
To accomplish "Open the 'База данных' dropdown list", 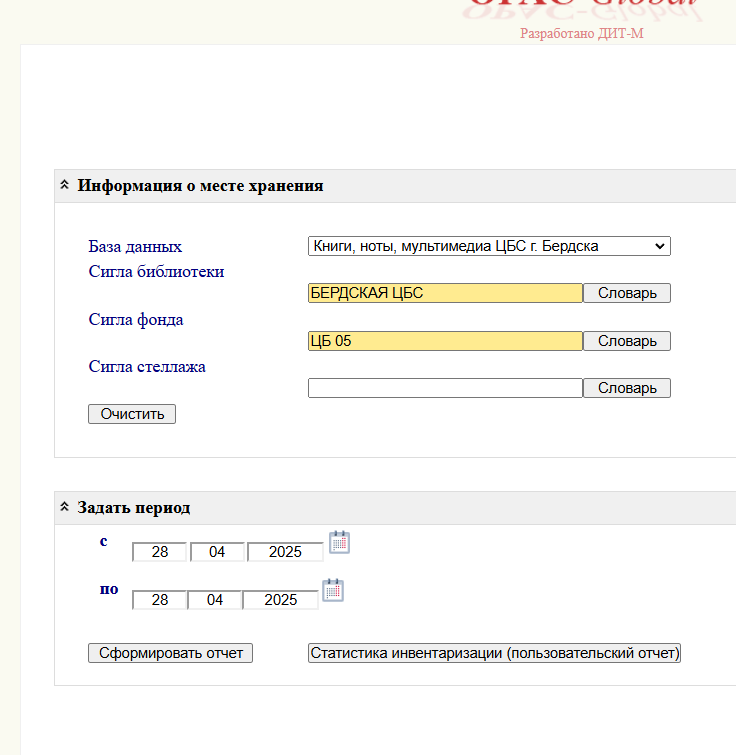I will tap(489, 246).
